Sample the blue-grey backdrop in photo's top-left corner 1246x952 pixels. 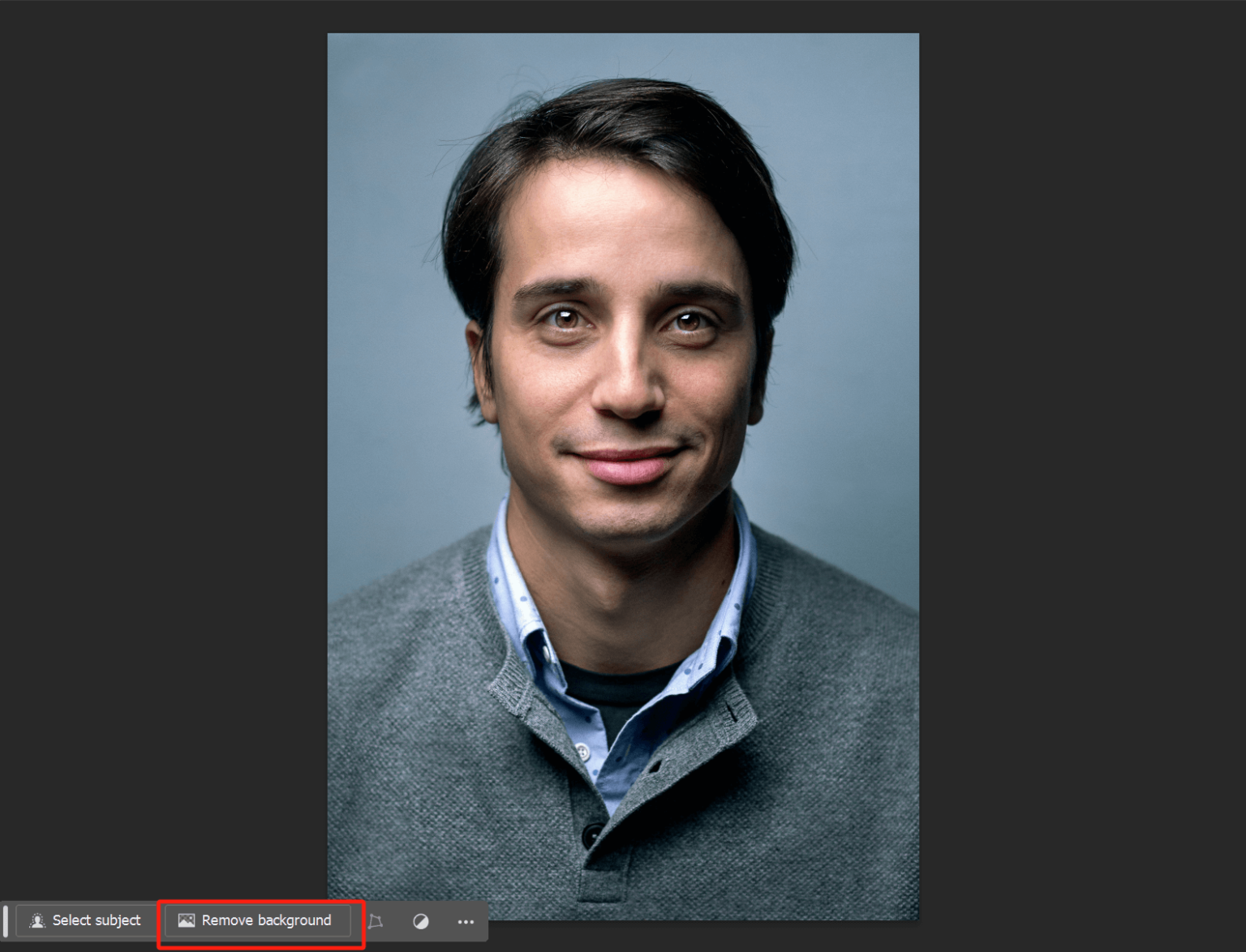click(365, 73)
